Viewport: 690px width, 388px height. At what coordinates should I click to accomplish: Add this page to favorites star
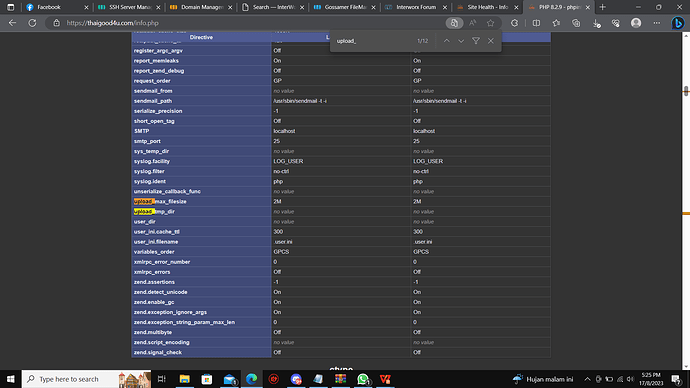490,23
